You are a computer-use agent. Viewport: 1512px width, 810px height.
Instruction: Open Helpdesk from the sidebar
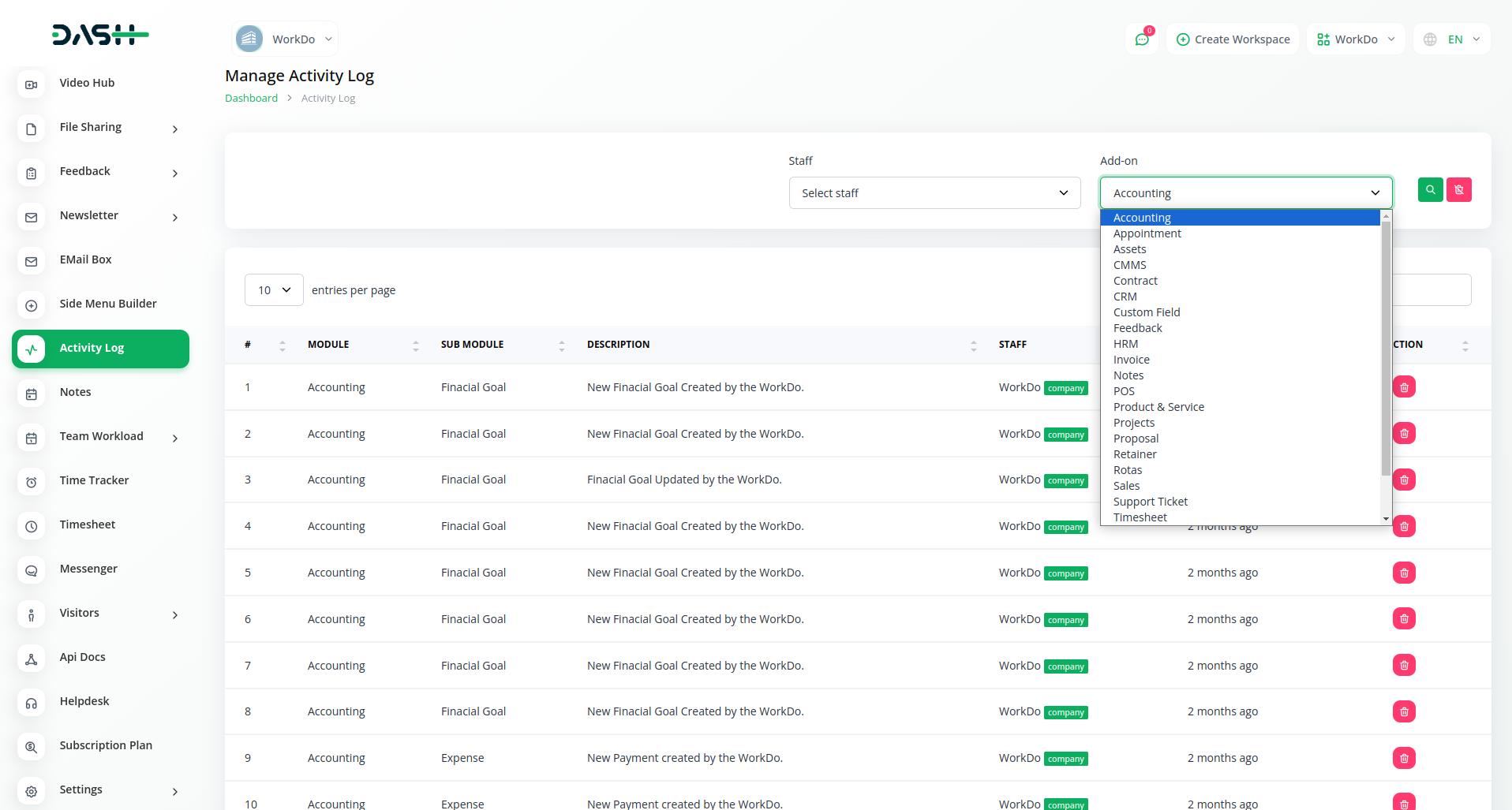point(84,701)
